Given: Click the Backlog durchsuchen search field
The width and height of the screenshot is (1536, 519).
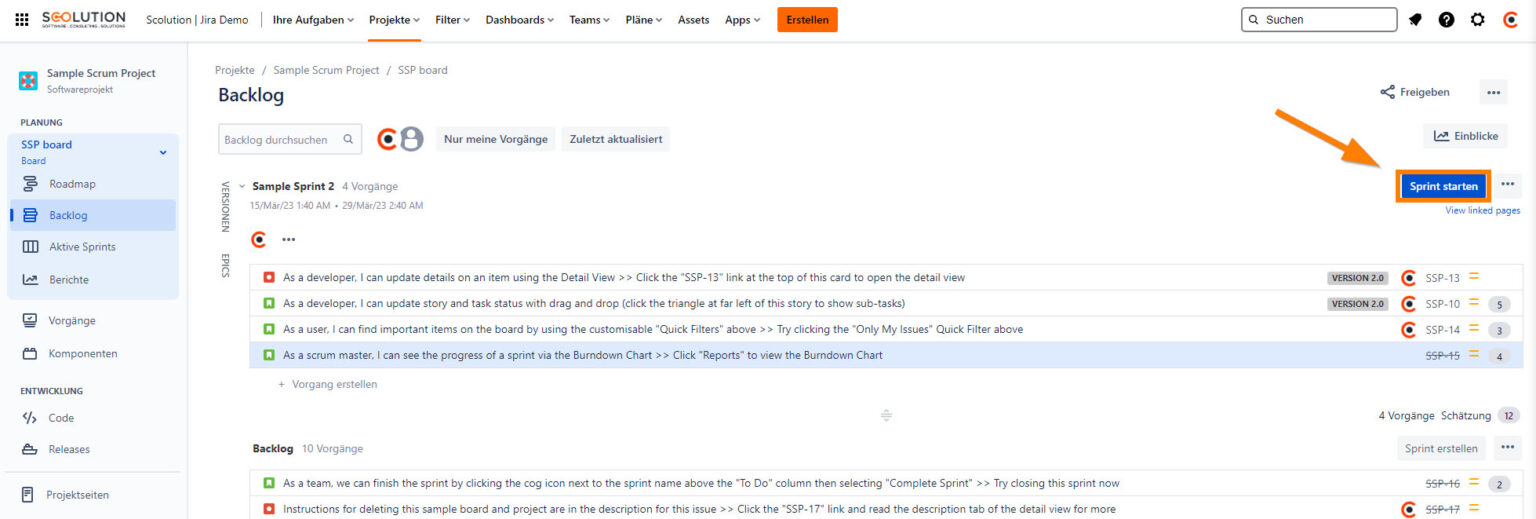Looking at the screenshot, I should [282, 140].
